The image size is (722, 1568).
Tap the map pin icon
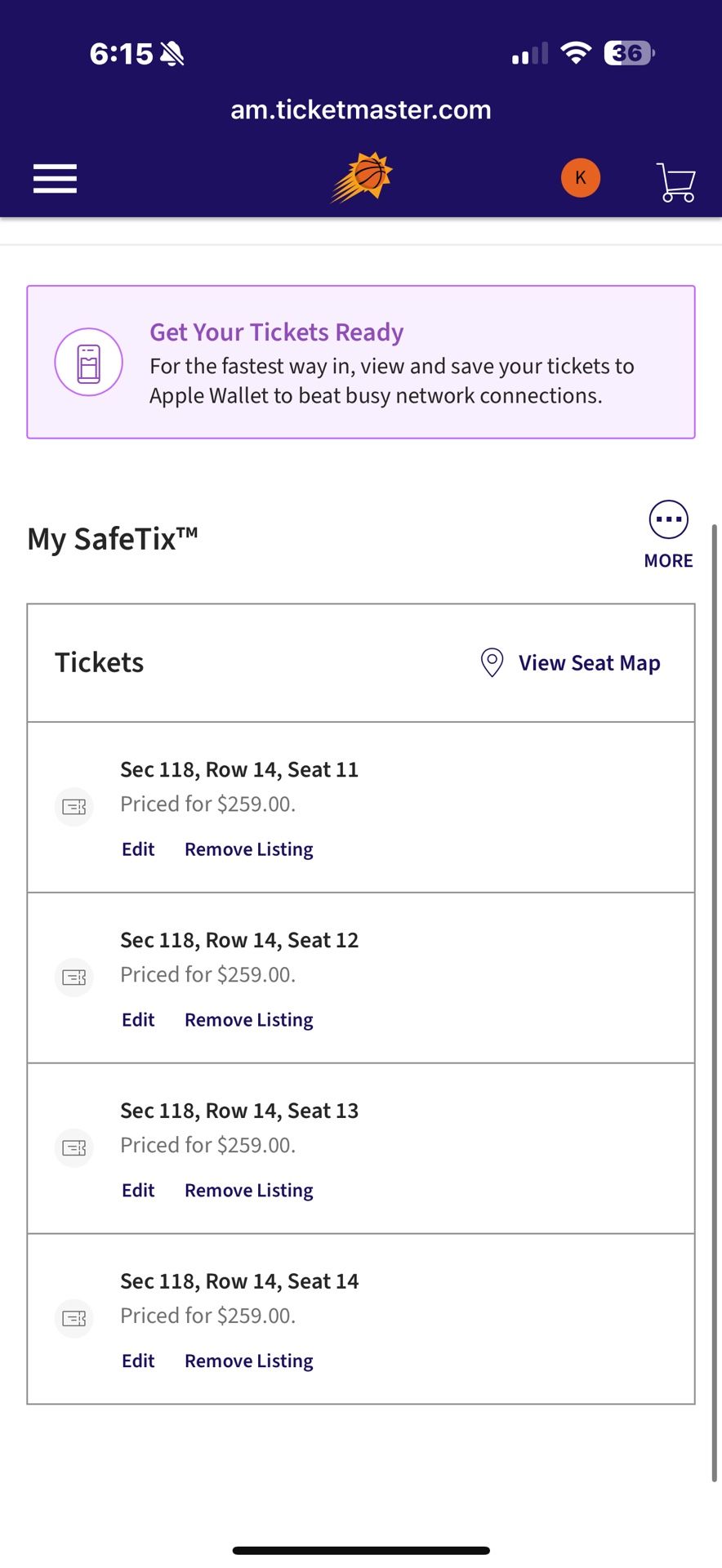tap(492, 663)
